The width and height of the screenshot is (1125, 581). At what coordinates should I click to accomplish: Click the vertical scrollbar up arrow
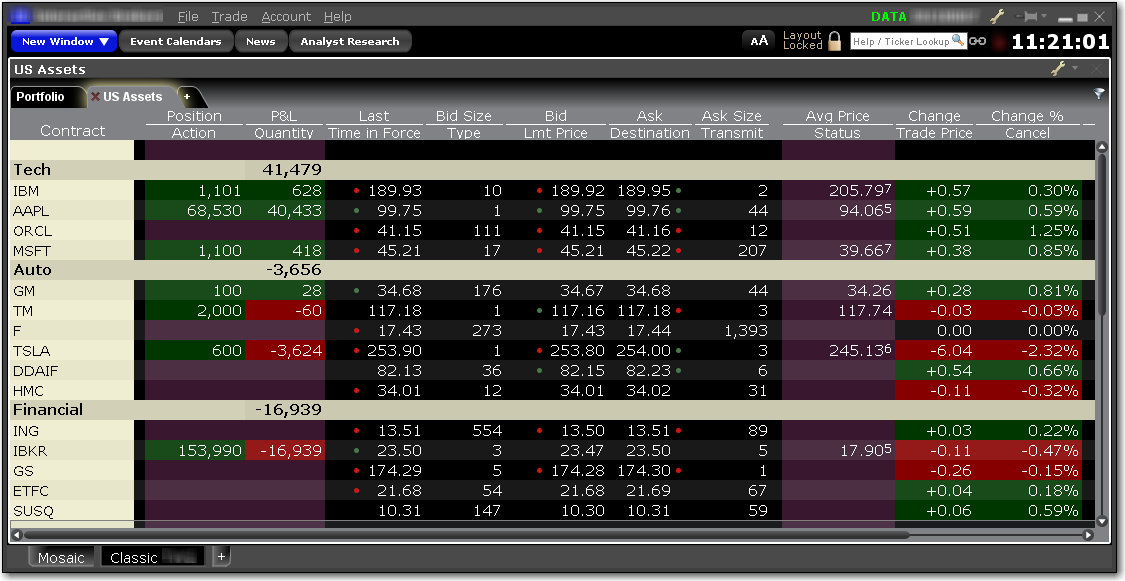(x=1104, y=146)
